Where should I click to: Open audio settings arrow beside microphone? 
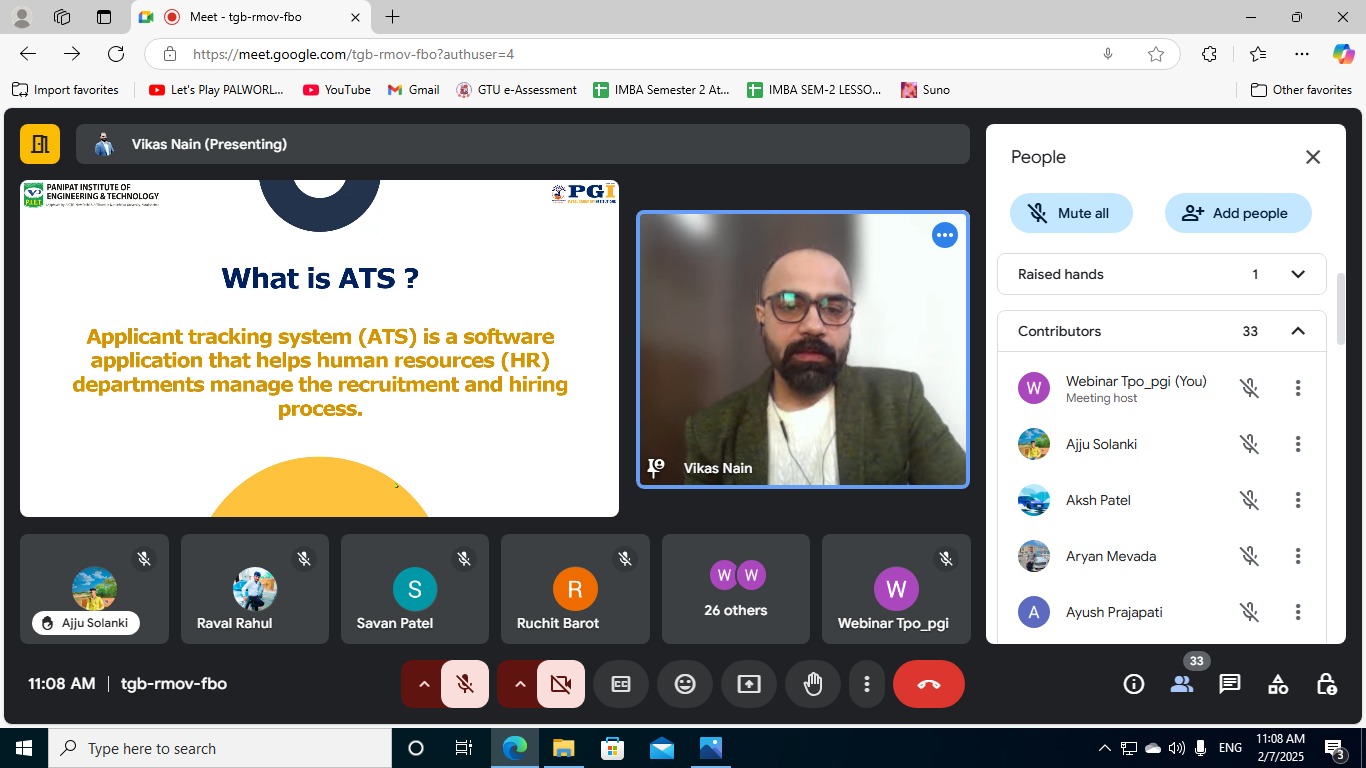click(423, 684)
